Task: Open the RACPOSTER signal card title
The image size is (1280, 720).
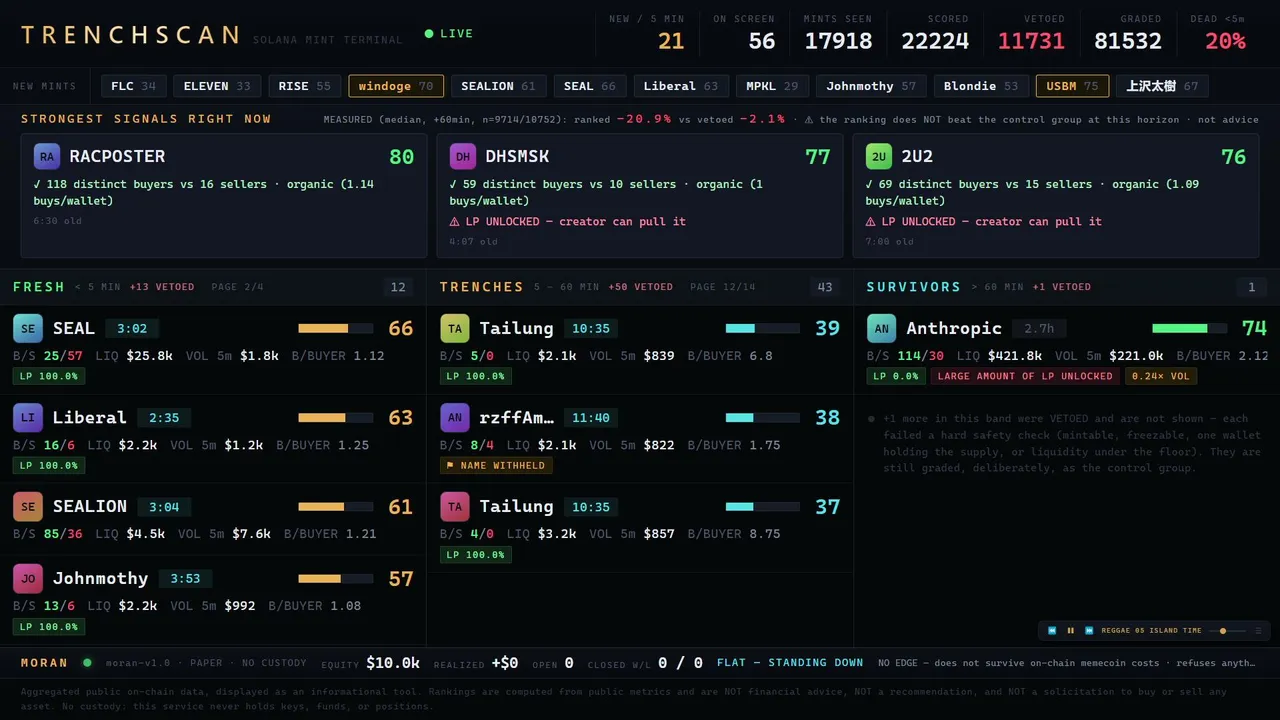Action: tap(117, 156)
